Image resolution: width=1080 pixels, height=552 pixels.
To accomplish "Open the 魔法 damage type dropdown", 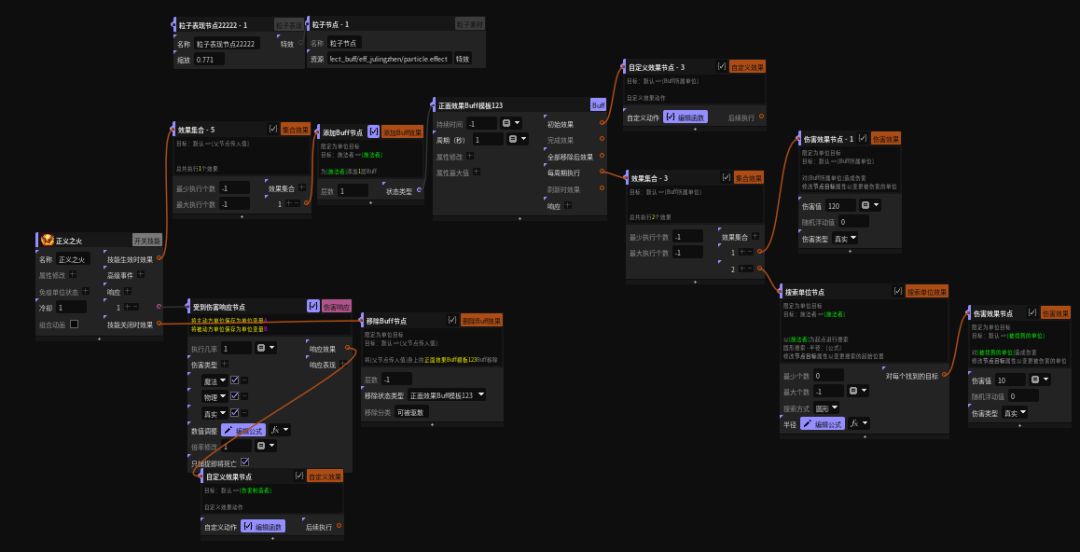I will click(x=215, y=380).
